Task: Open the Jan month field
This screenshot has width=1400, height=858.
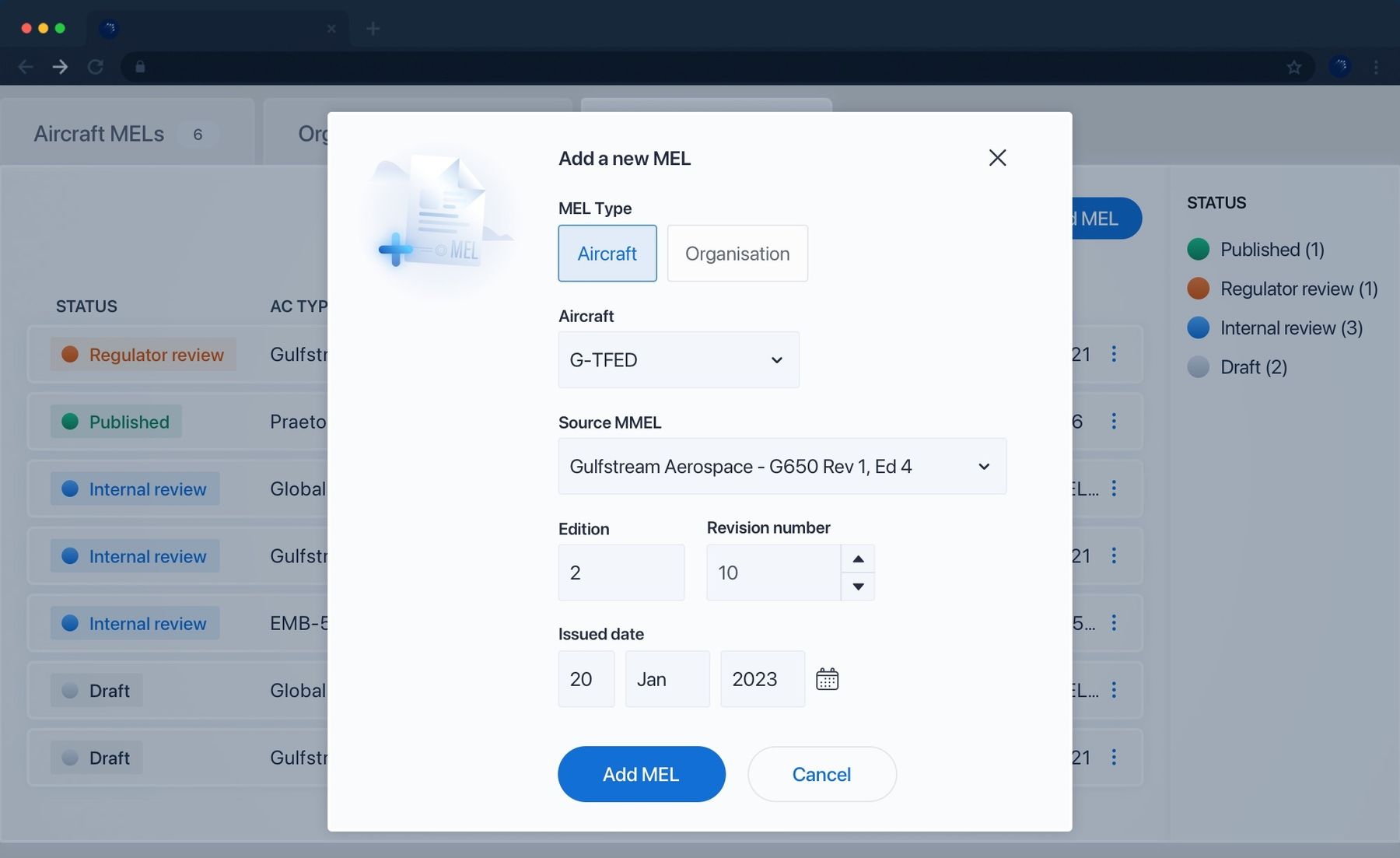Action: 667,679
